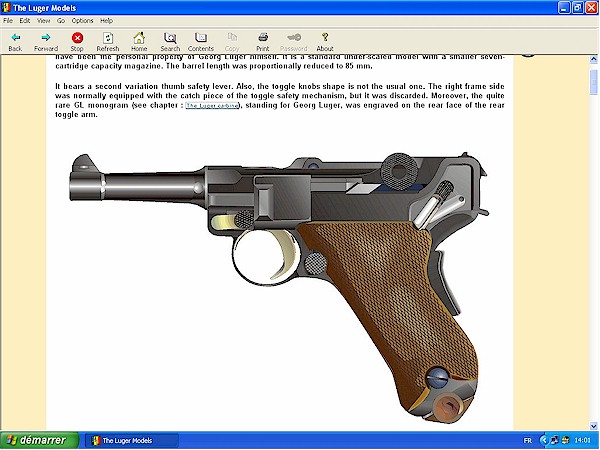Viewport: 600px width, 450px height.
Task: Close the Luger Models window
Action: click(591, 8)
